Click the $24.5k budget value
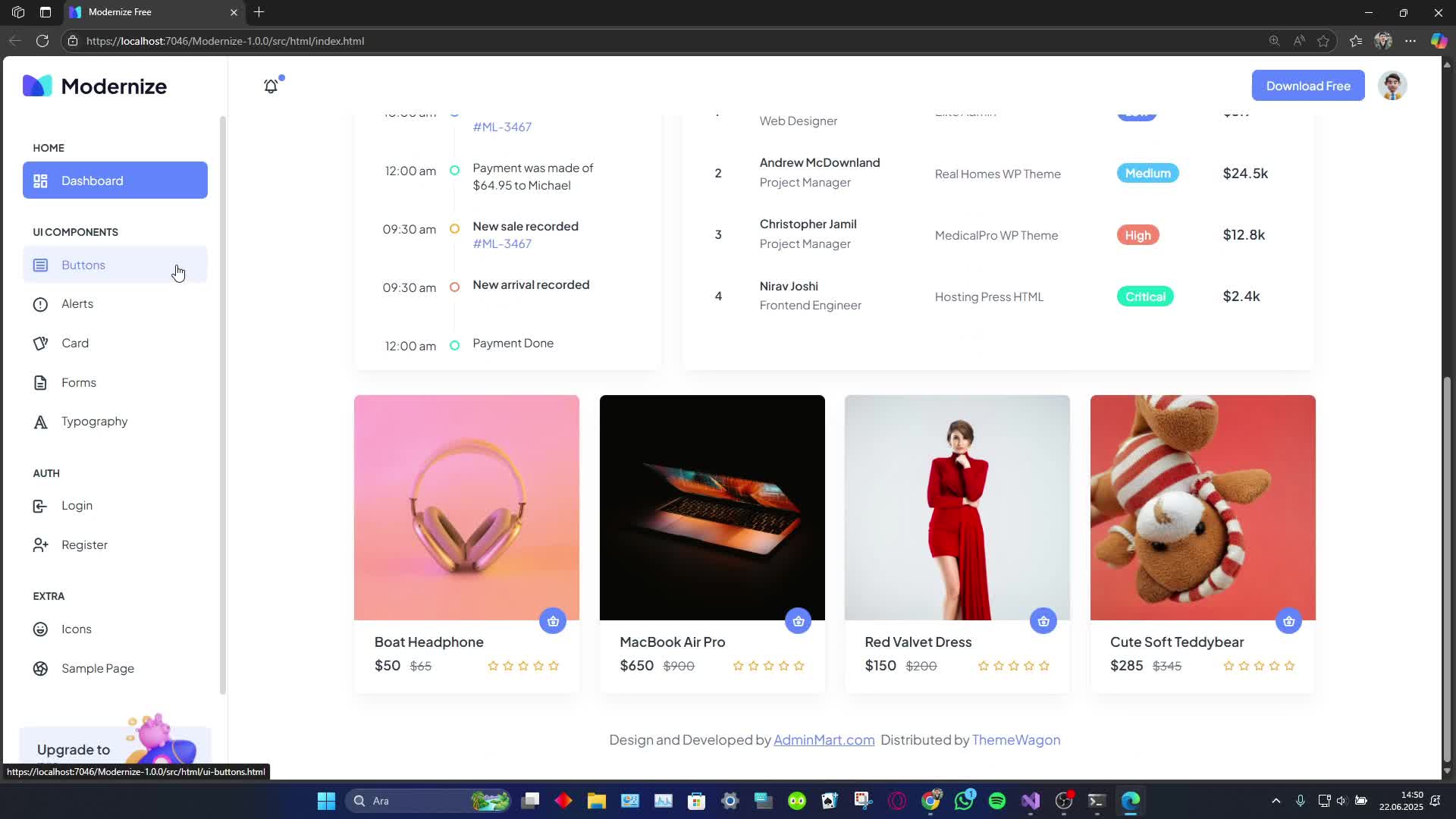The height and width of the screenshot is (819, 1456). tap(1245, 174)
